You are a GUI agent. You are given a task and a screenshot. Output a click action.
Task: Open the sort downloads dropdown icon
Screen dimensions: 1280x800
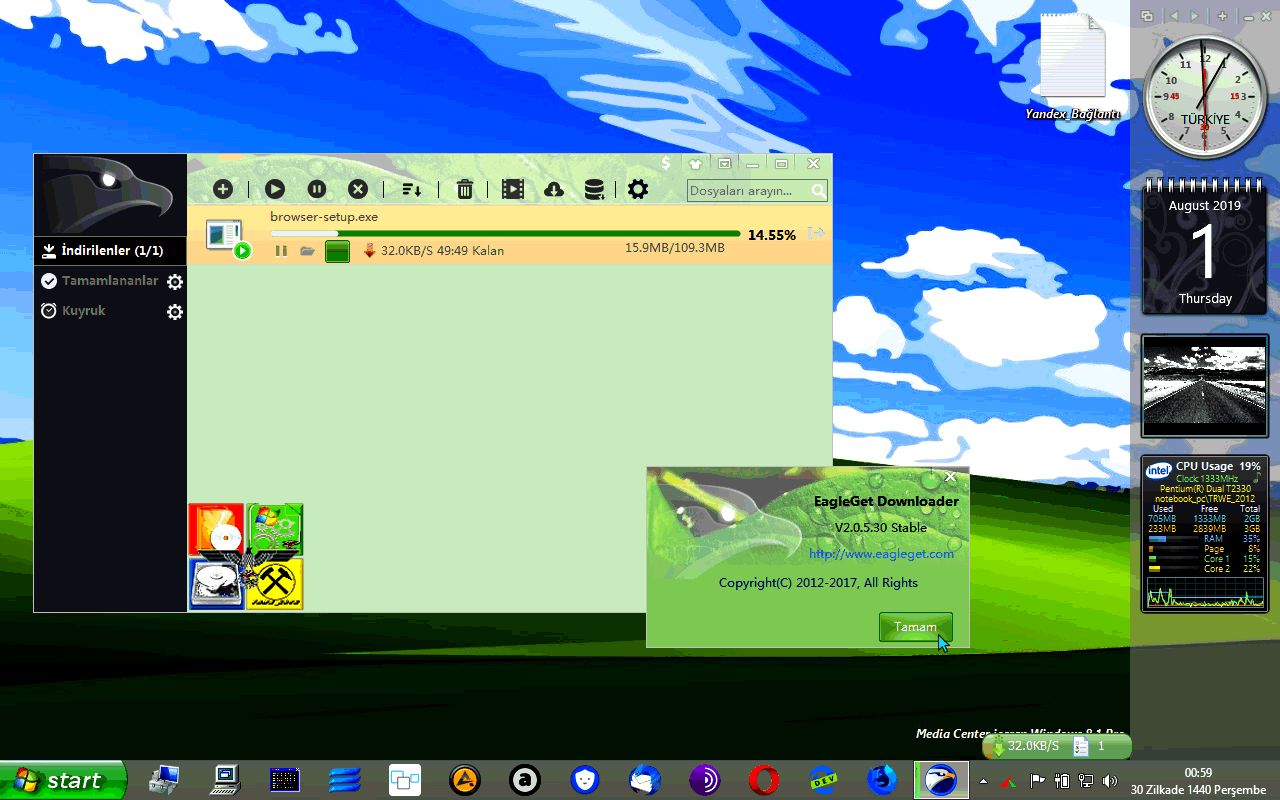(x=411, y=189)
